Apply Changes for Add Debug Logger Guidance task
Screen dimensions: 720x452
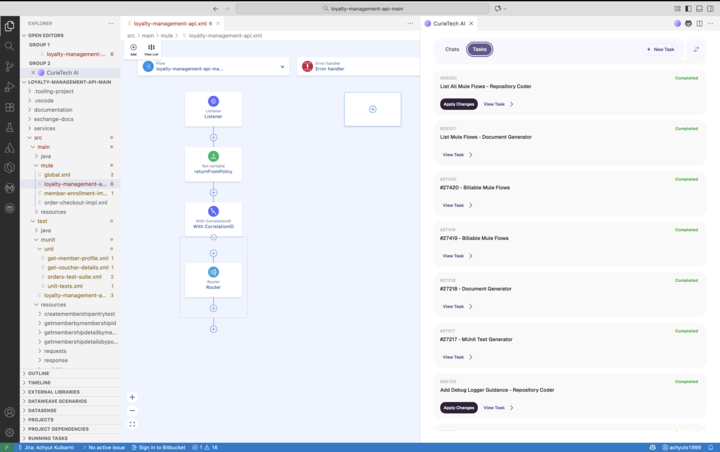459,408
